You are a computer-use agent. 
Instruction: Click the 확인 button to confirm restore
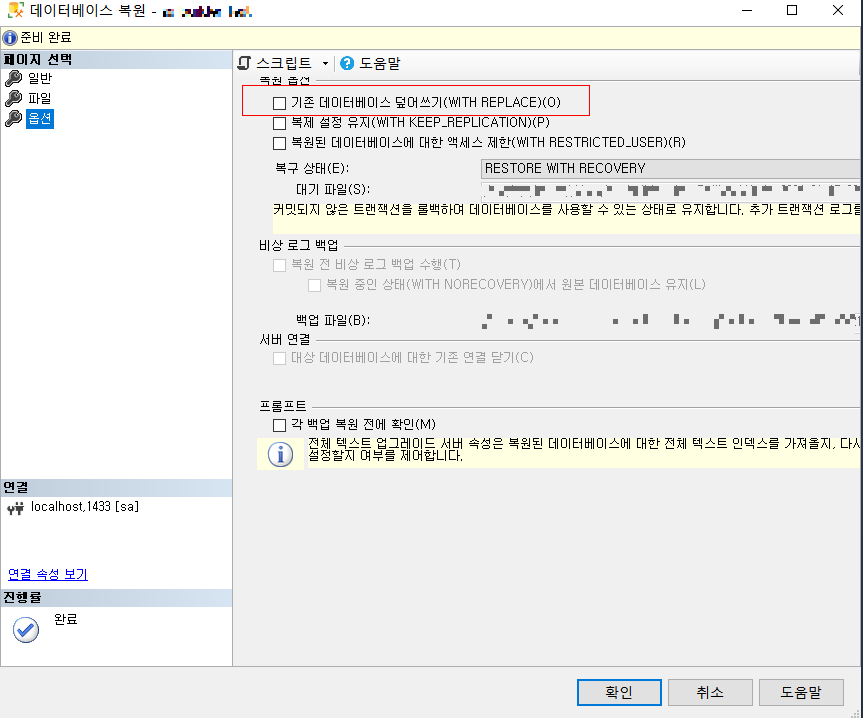point(618,691)
